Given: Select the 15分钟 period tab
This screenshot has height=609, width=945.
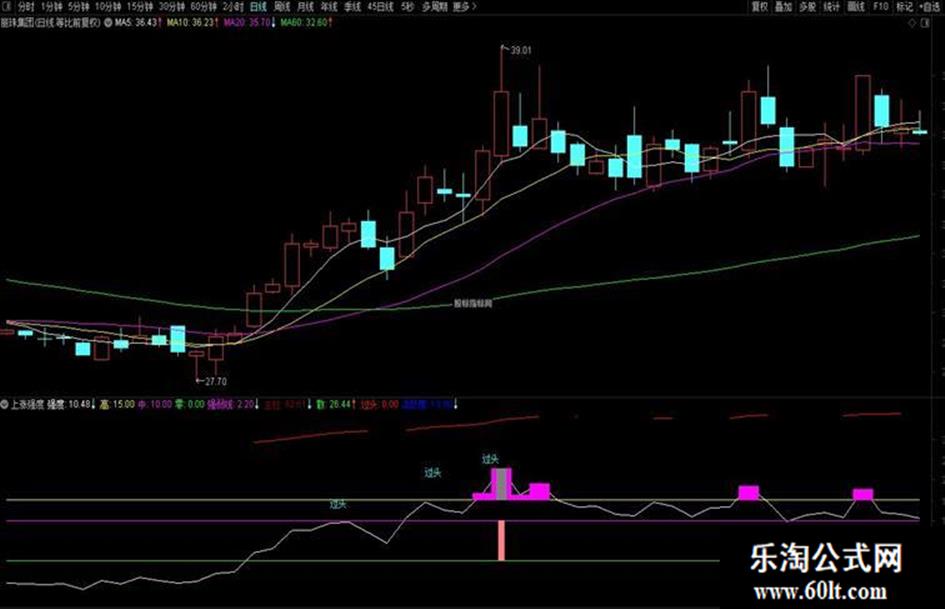Looking at the screenshot, I should (140, 7).
